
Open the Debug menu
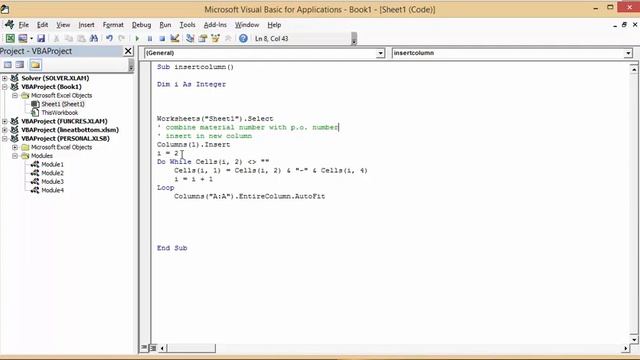click(x=141, y=25)
